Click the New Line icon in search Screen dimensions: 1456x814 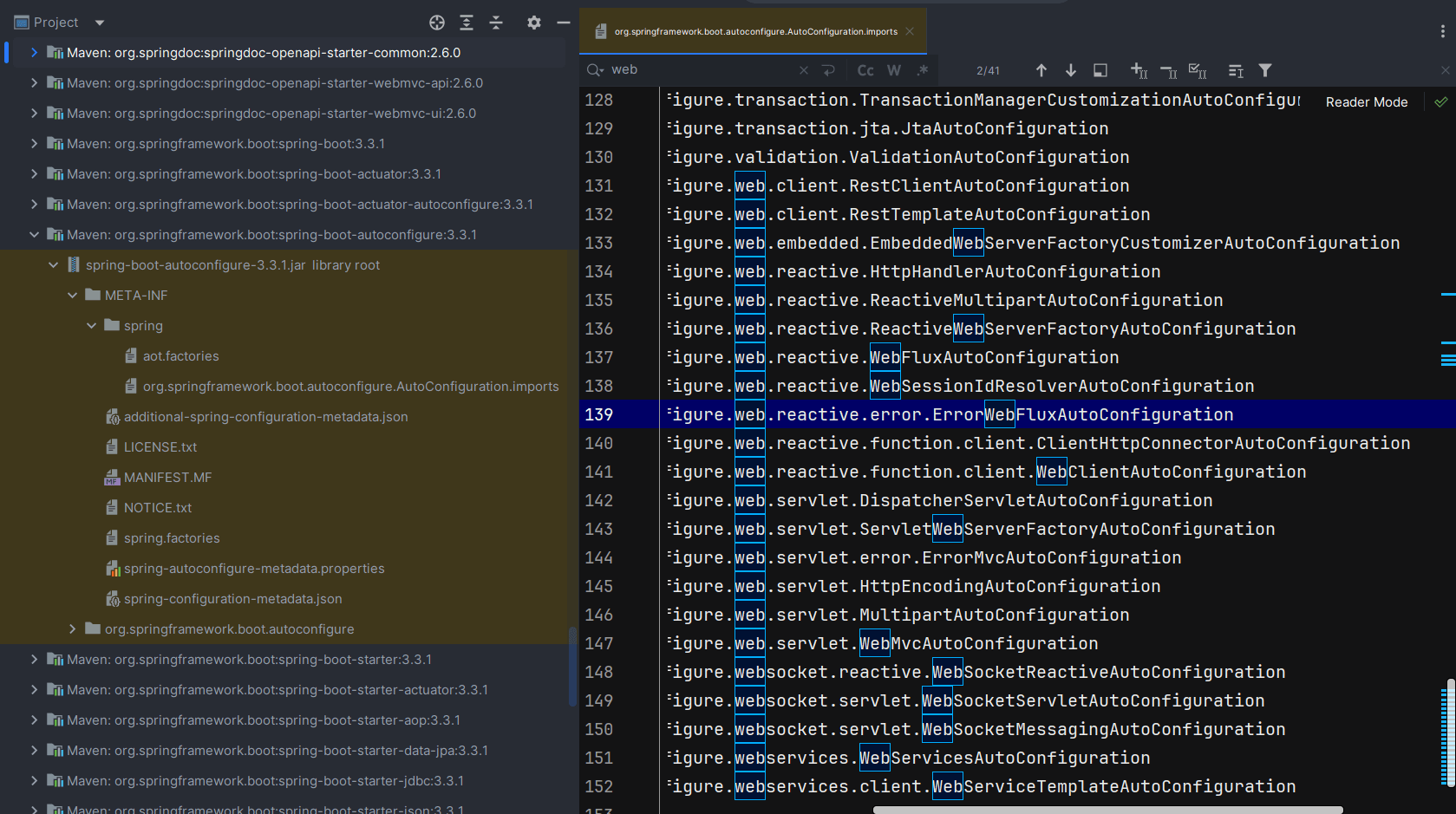point(828,70)
